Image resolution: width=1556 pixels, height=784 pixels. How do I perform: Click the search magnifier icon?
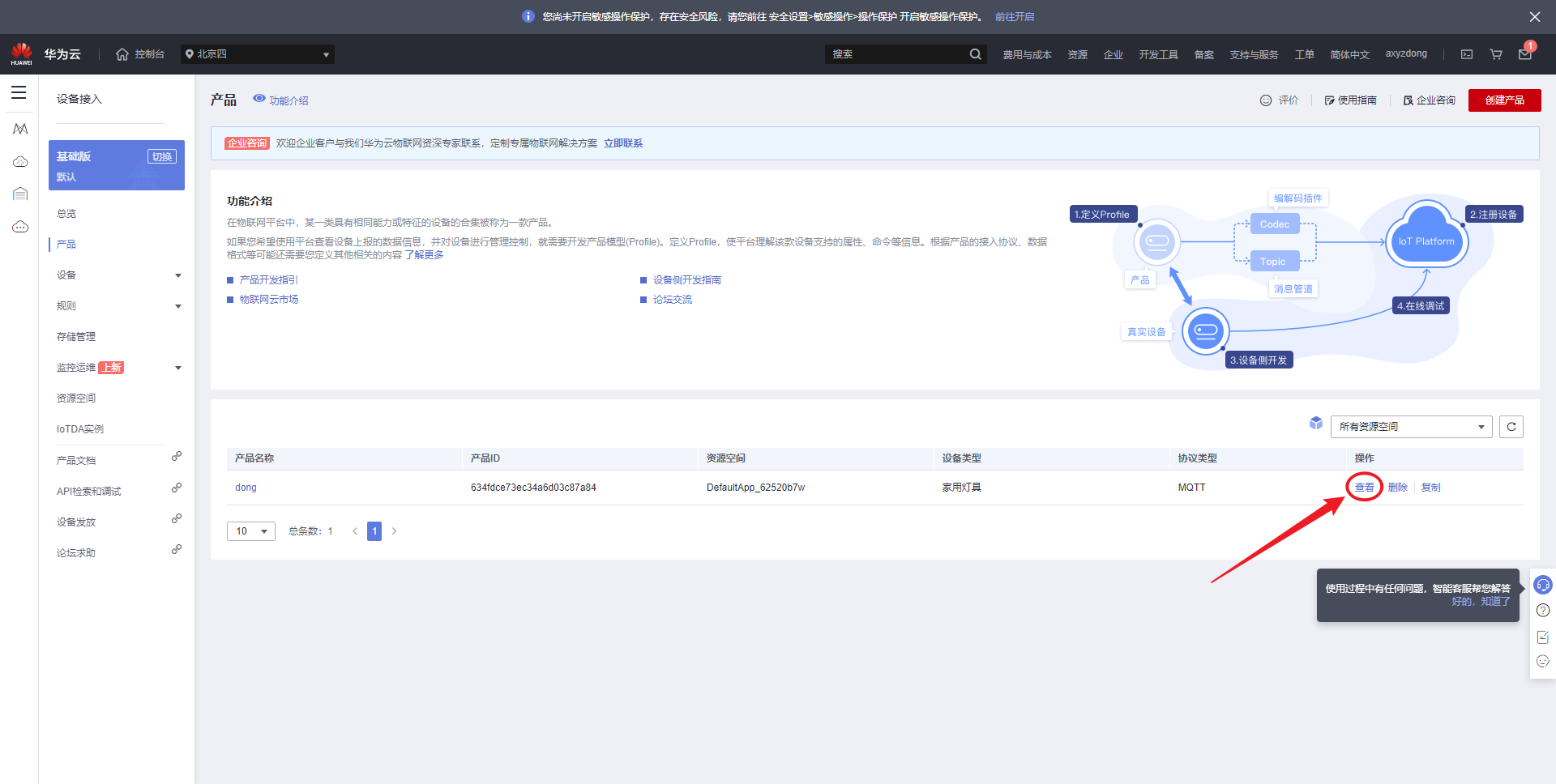pyautogui.click(x=975, y=54)
